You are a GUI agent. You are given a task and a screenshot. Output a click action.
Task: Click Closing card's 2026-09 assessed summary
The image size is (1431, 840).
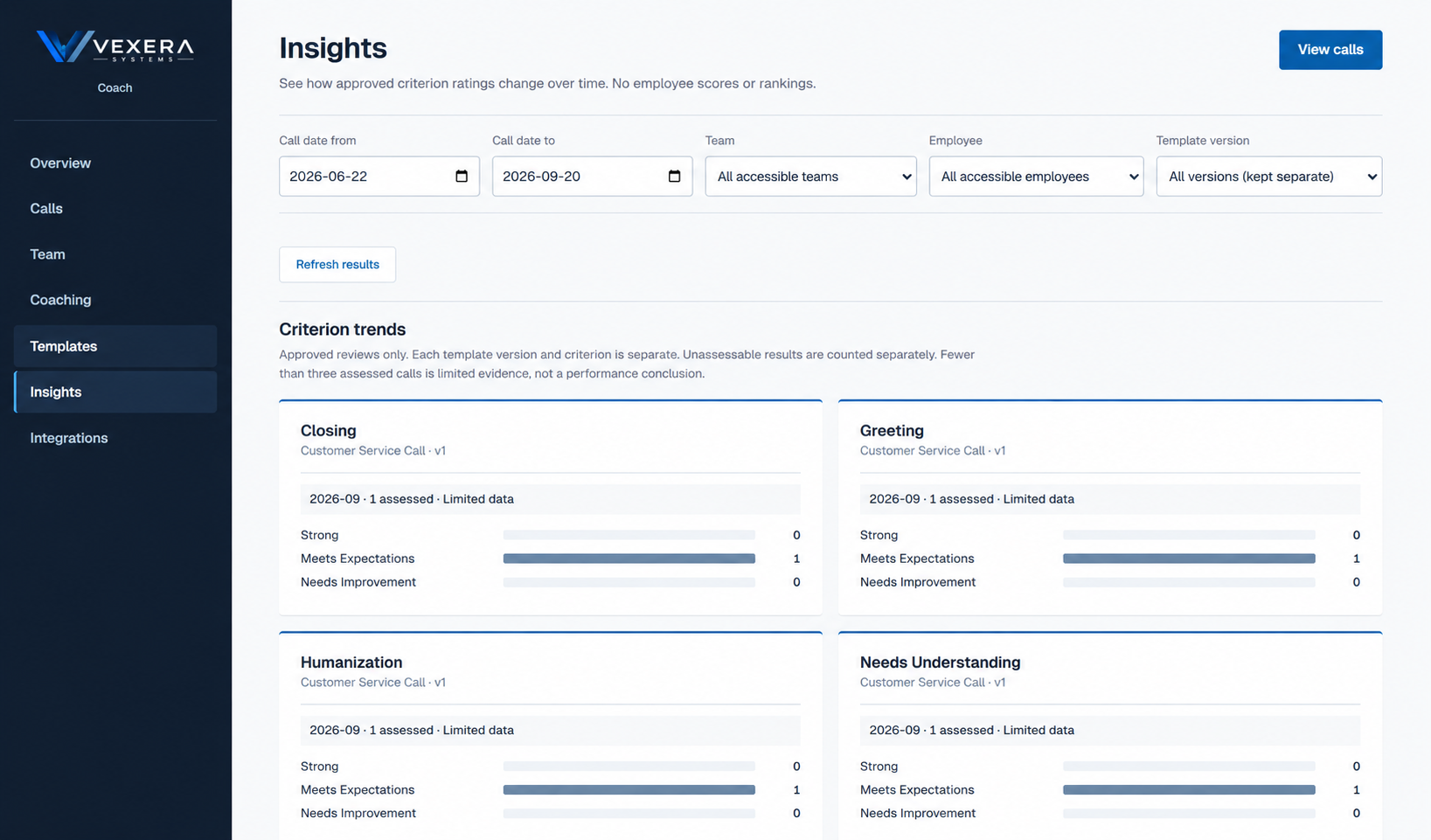coord(551,499)
